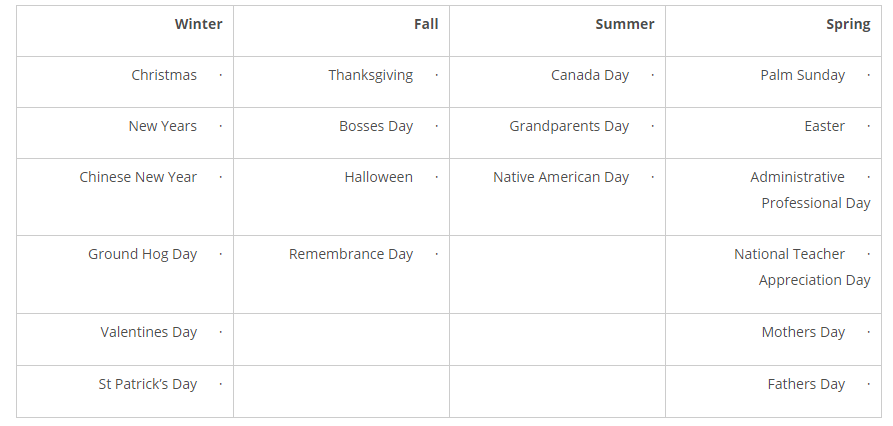Select Palm Sunday in Spring column
The image size is (893, 426).
tap(802, 75)
